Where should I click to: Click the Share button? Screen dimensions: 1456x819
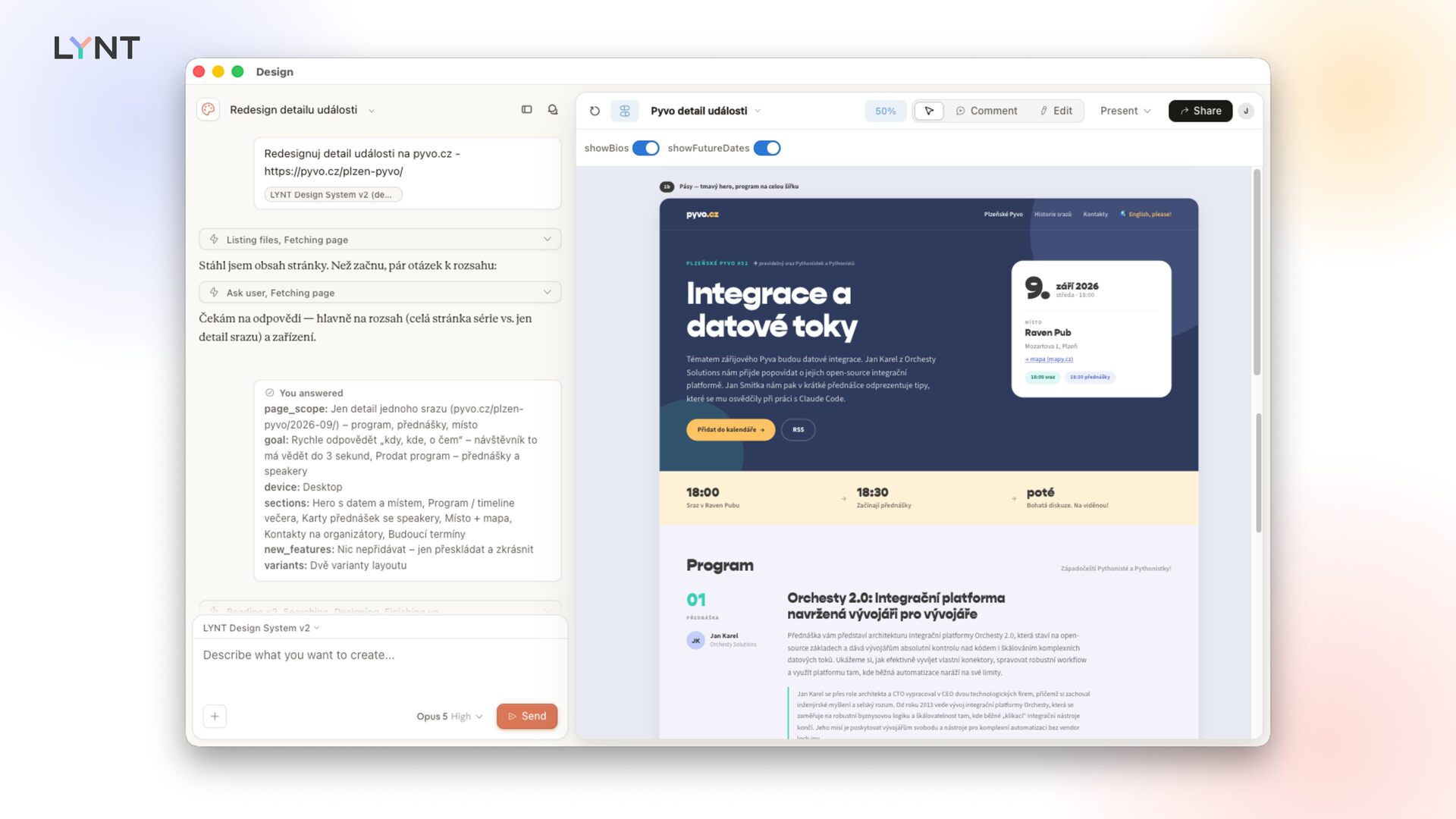click(x=1200, y=111)
